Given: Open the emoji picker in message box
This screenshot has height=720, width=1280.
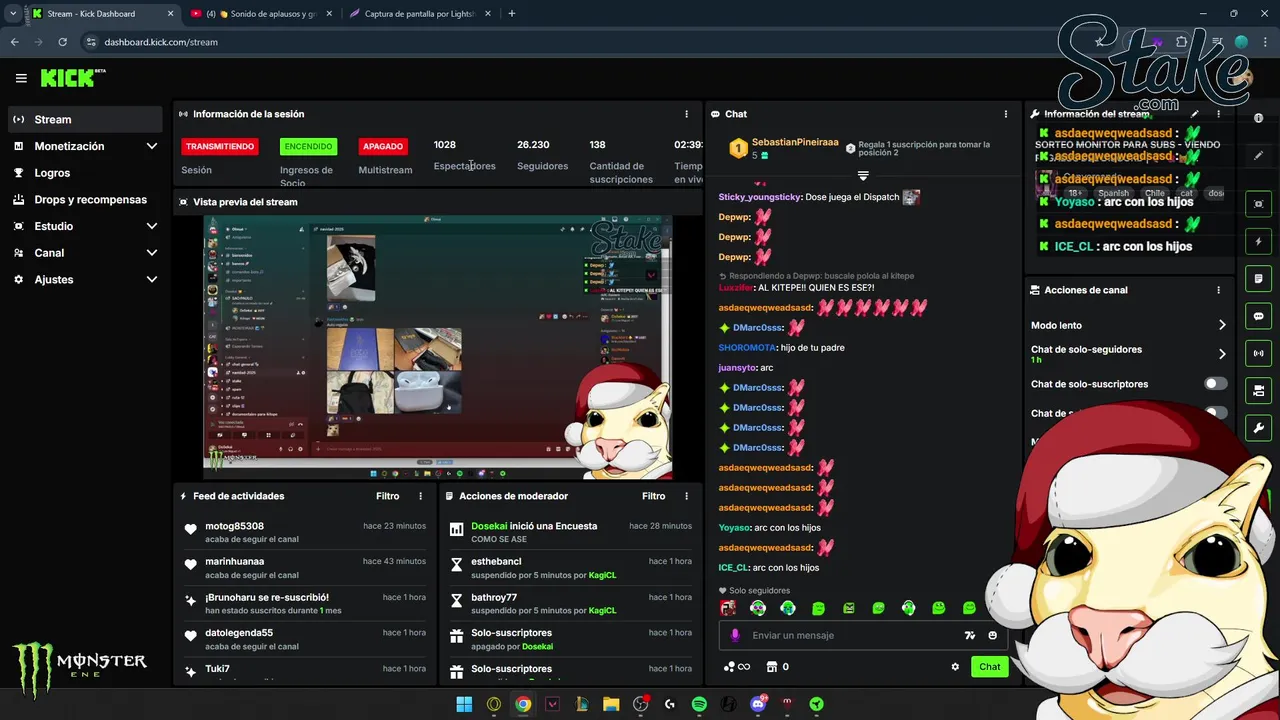Looking at the screenshot, I should (x=992, y=635).
